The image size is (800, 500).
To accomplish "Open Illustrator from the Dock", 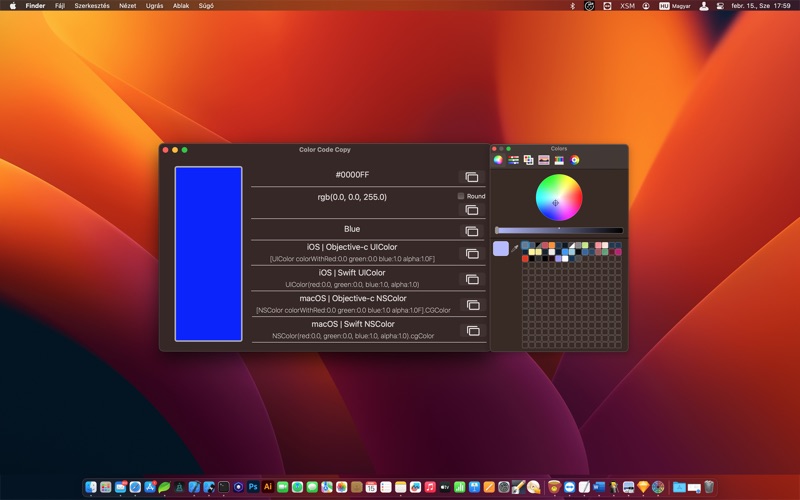I will [268, 487].
